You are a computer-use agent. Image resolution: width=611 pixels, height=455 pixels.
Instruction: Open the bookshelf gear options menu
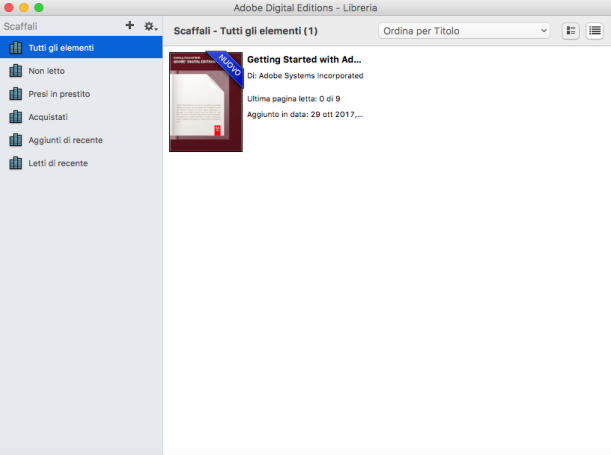pos(150,26)
